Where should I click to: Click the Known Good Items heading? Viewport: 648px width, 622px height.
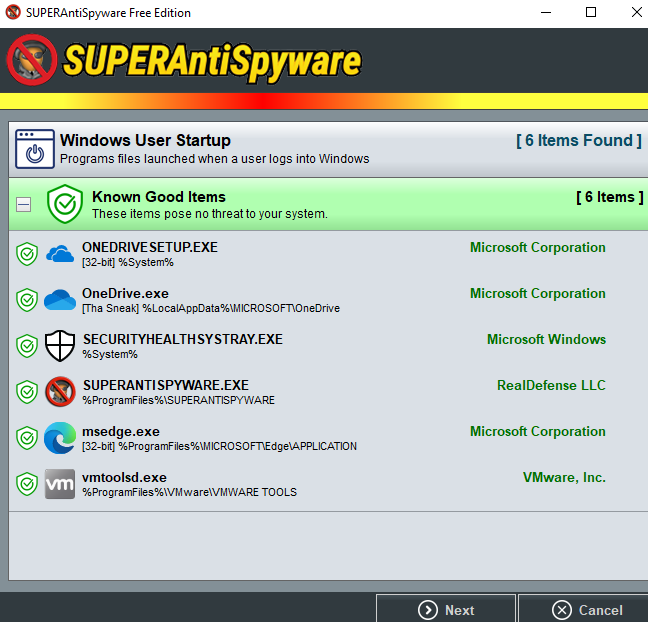[159, 197]
